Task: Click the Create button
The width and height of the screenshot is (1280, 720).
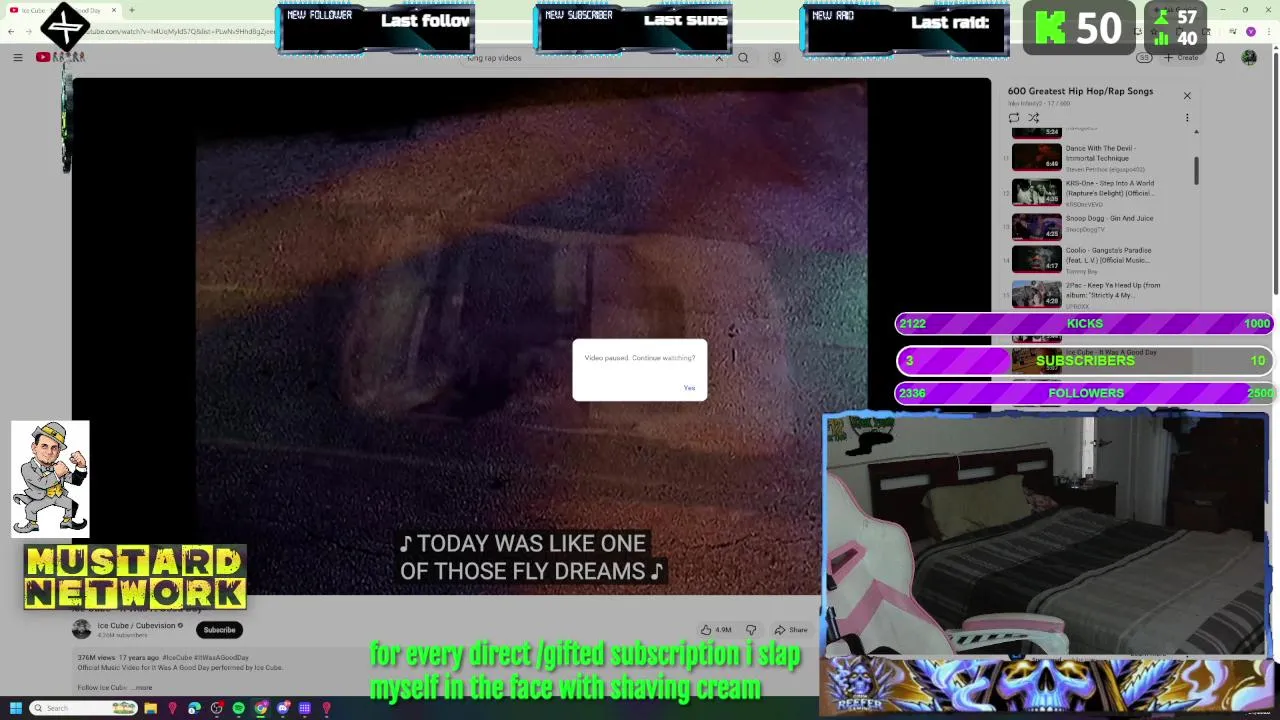Action: tap(1180, 58)
